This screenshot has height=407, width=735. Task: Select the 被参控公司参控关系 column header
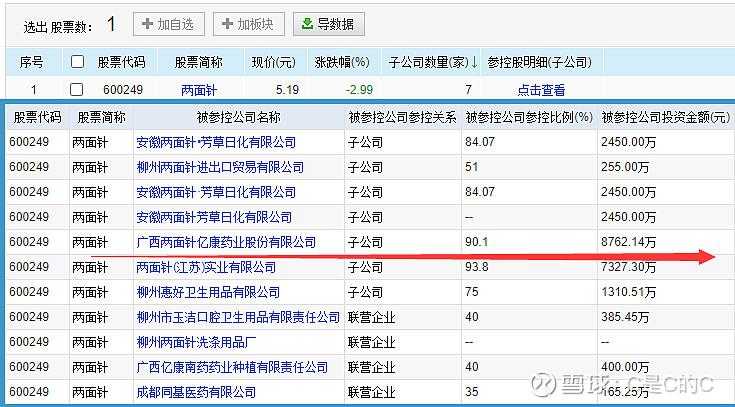point(402,117)
